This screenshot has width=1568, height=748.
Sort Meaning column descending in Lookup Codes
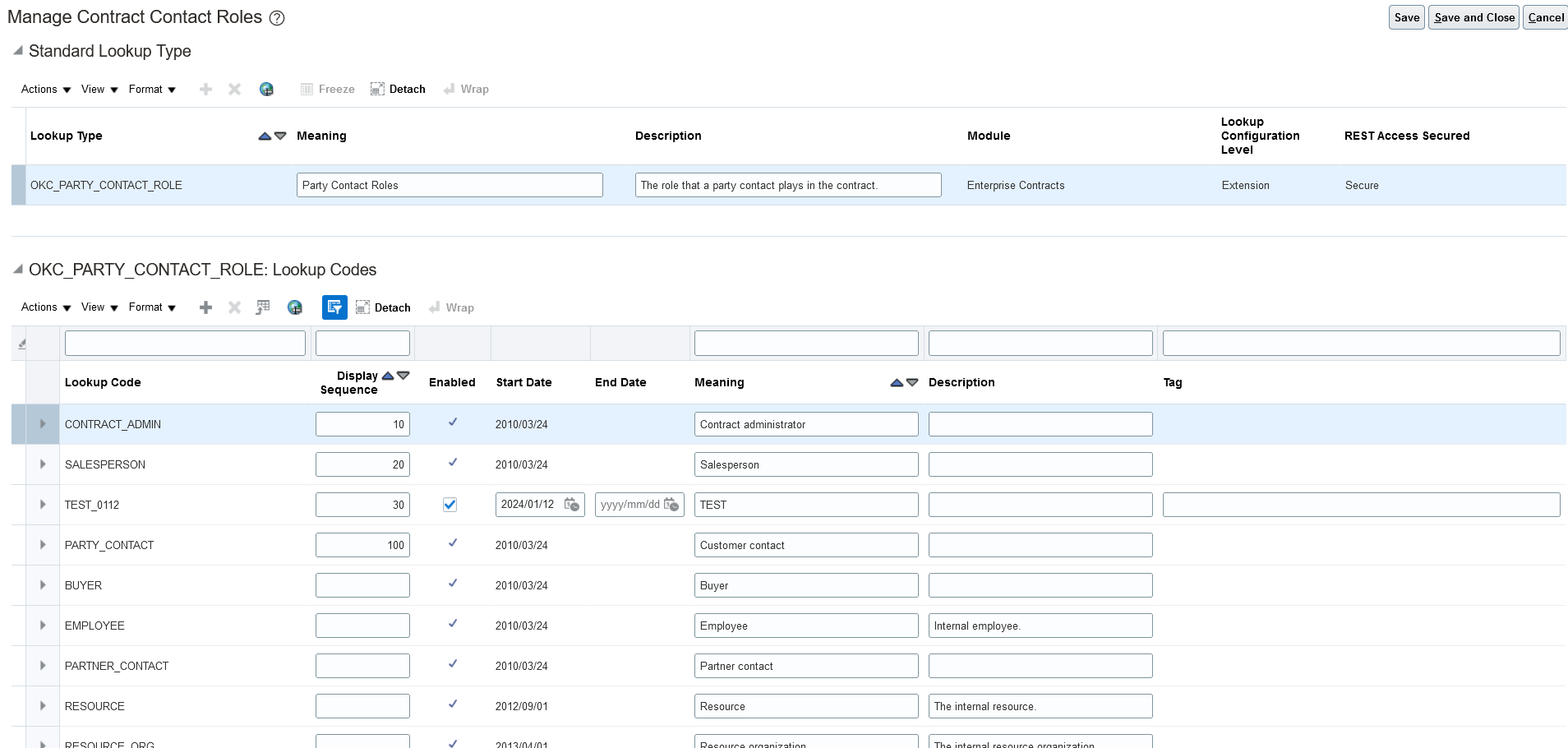(912, 383)
